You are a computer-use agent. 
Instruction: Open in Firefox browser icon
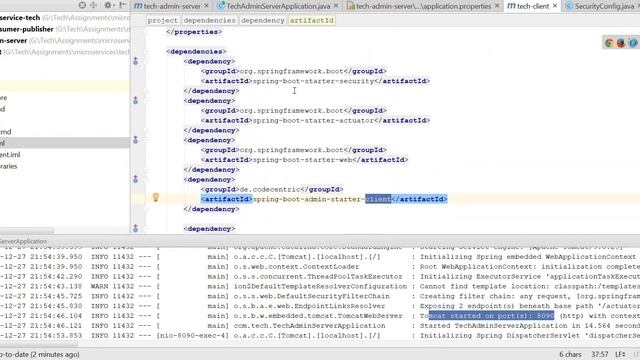[x=621, y=43]
